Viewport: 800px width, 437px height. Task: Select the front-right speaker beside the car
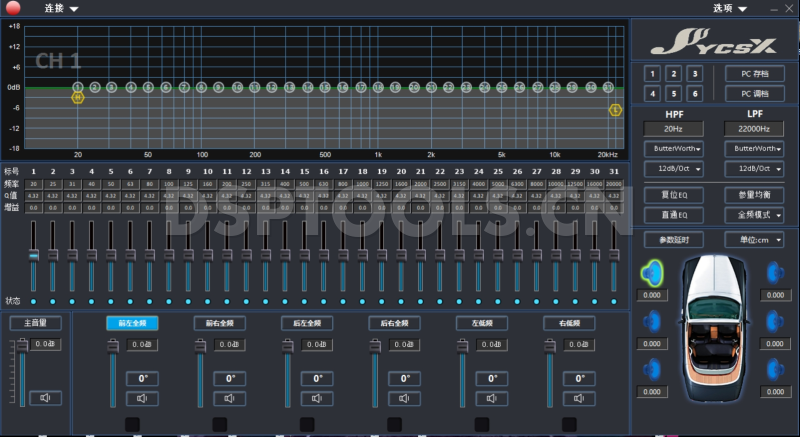pyautogui.click(x=774, y=272)
